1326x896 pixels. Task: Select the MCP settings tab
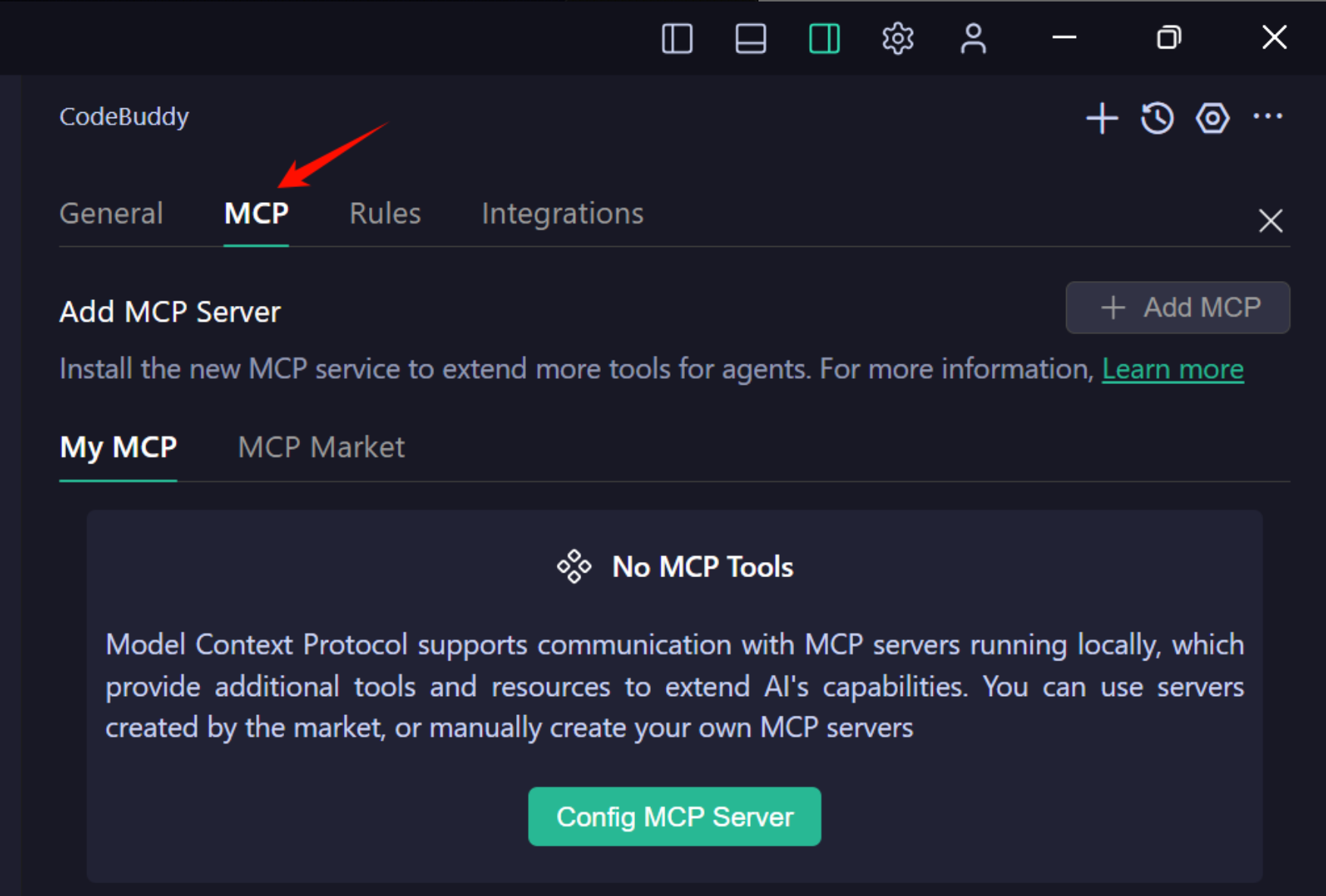point(256,214)
